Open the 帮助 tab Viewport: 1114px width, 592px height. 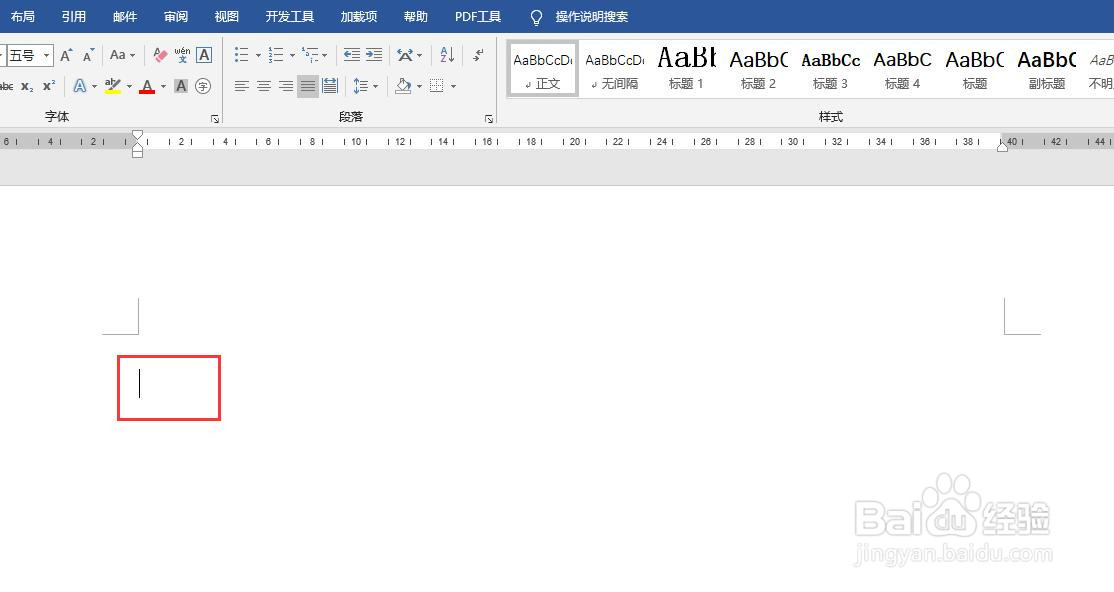pyautogui.click(x=416, y=16)
